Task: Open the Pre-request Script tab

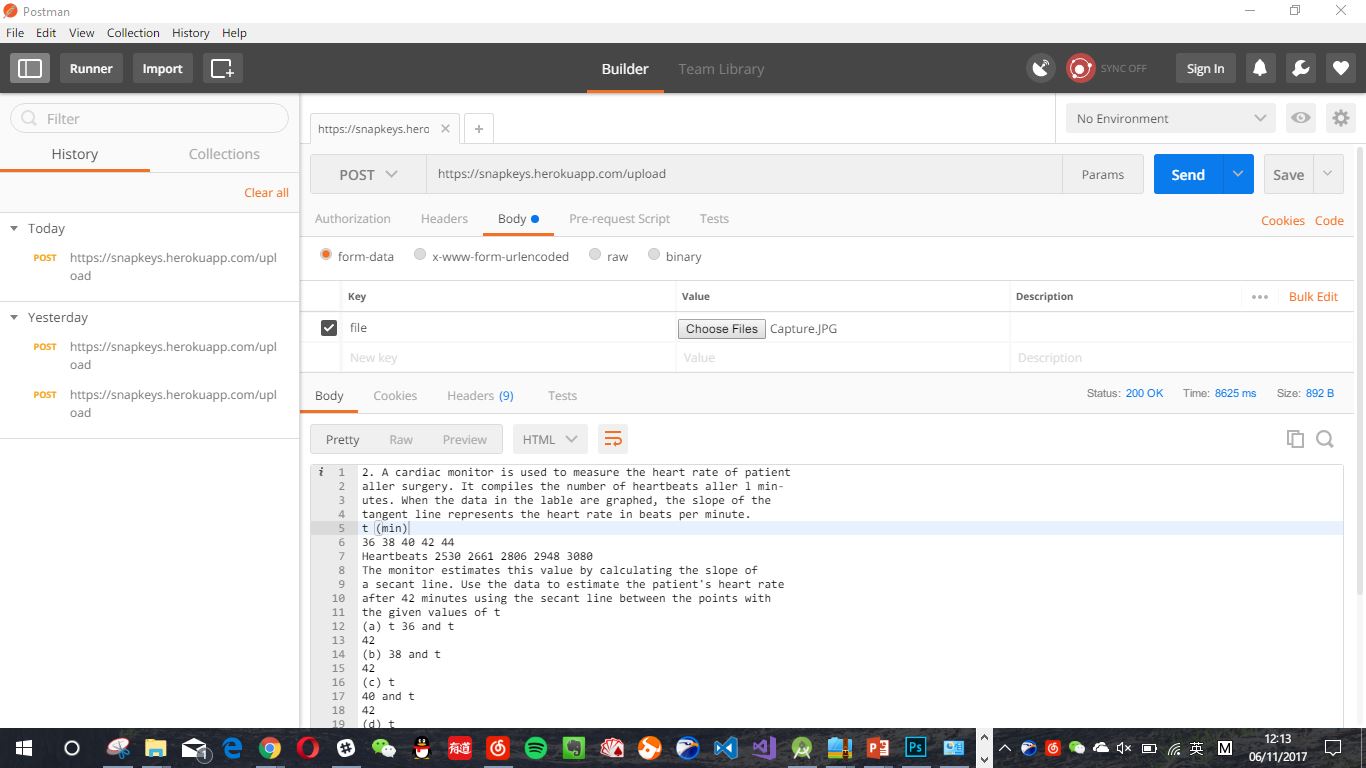Action: (x=619, y=218)
